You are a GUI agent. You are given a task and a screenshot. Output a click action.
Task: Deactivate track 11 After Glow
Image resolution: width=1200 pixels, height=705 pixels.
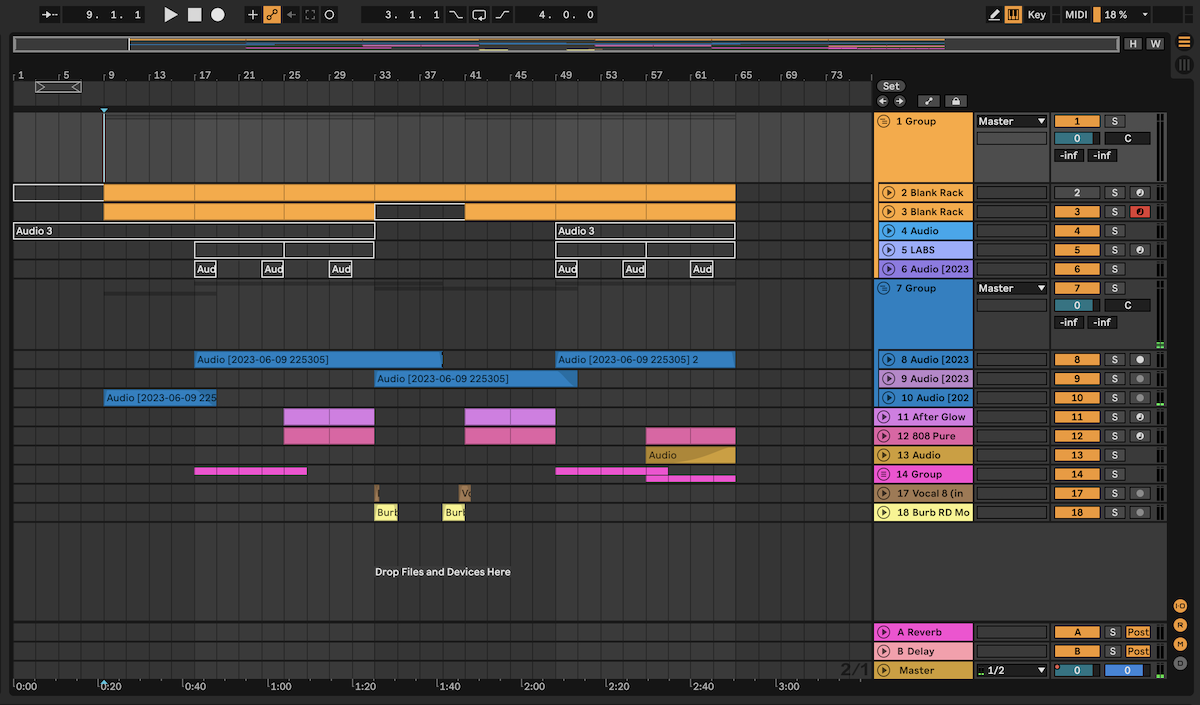point(1076,417)
